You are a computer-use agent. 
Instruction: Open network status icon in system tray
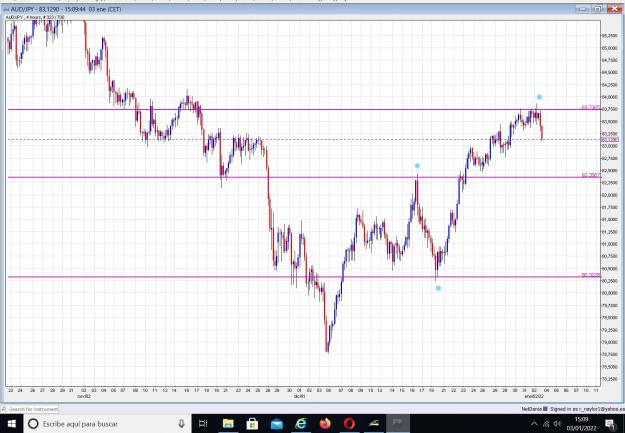pos(546,424)
